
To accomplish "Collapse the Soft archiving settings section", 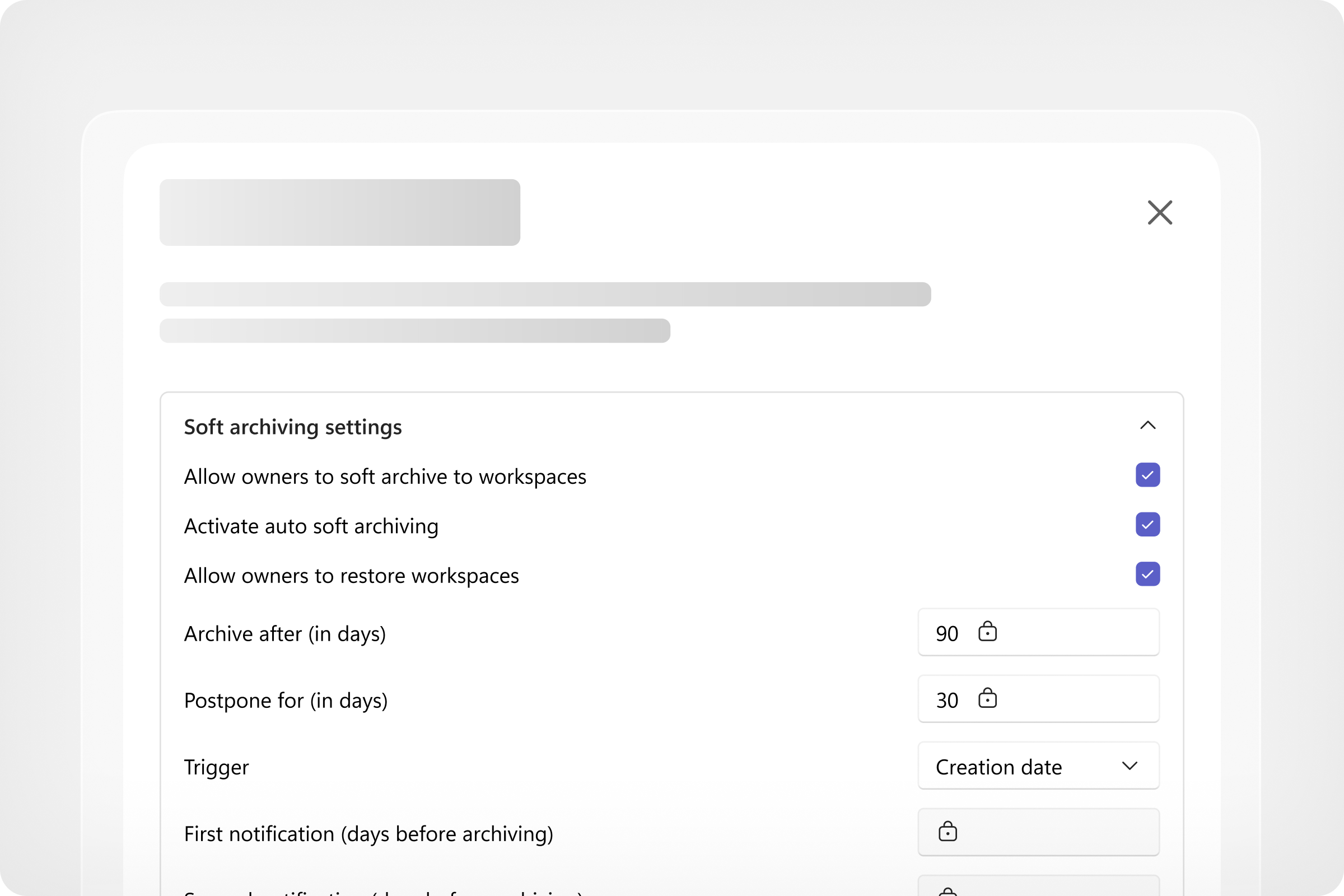I will point(1147,425).
